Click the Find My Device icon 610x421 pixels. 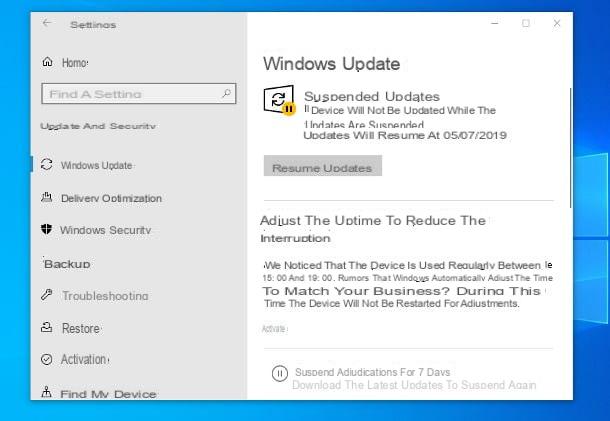(46, 392)
